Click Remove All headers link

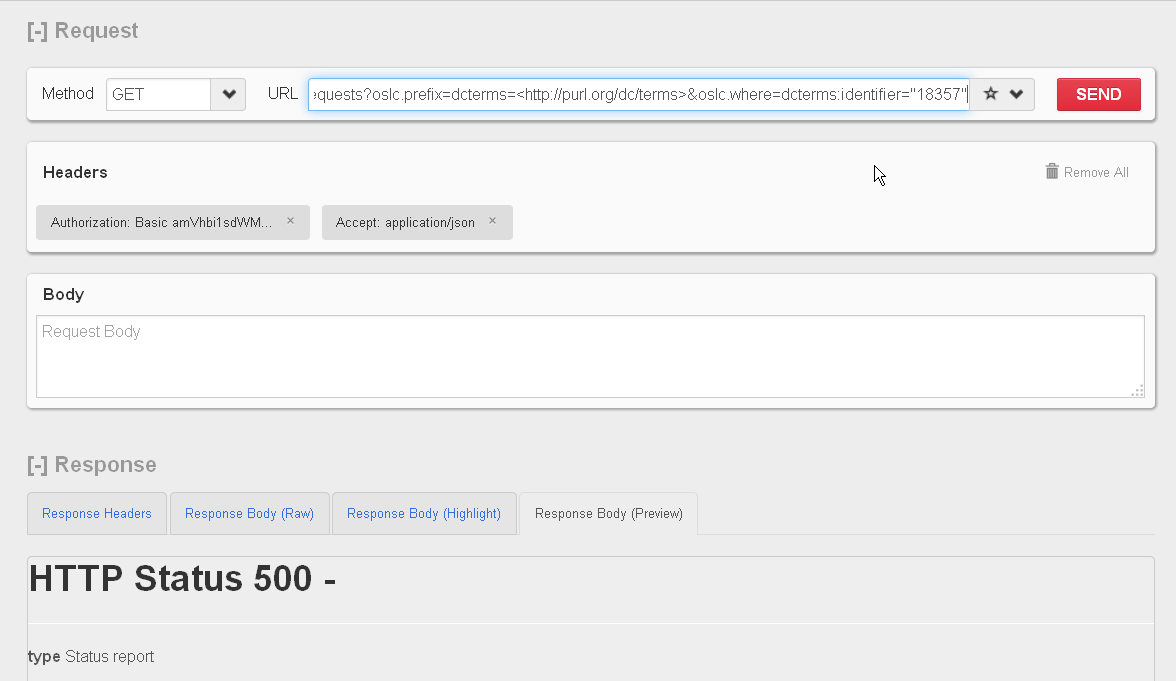click(x=1096, y=172)
